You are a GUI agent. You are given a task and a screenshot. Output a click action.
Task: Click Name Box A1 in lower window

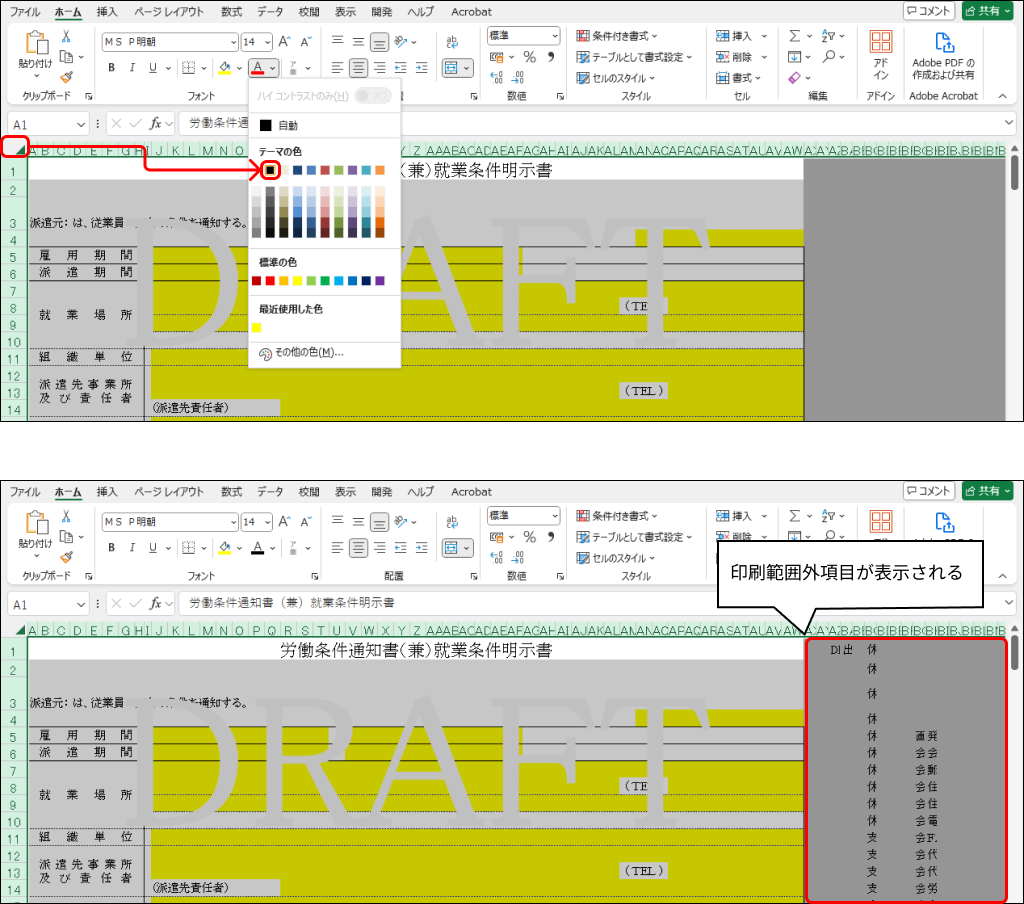click(48, 604)
